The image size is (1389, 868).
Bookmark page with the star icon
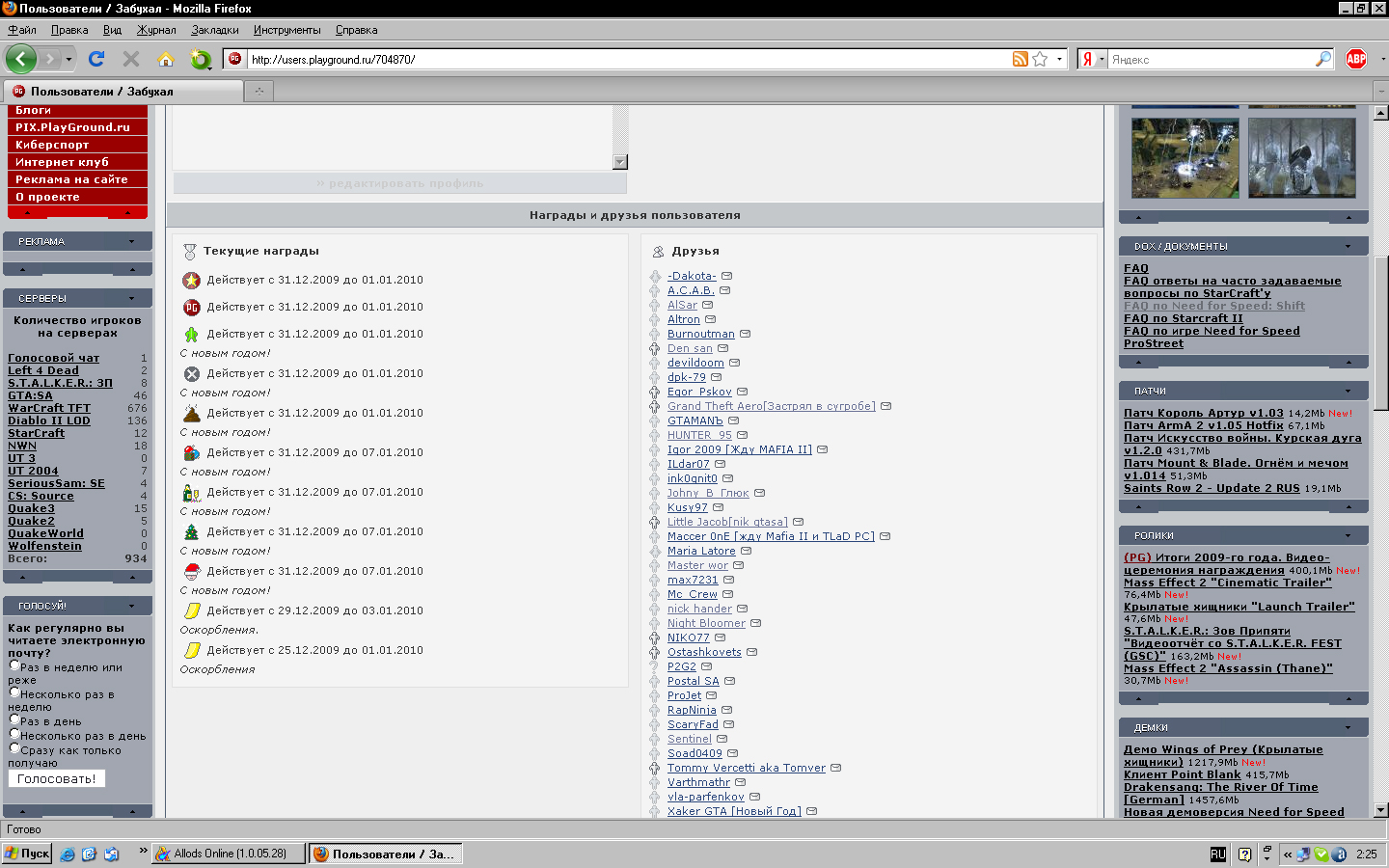[x=1040, y=59]
